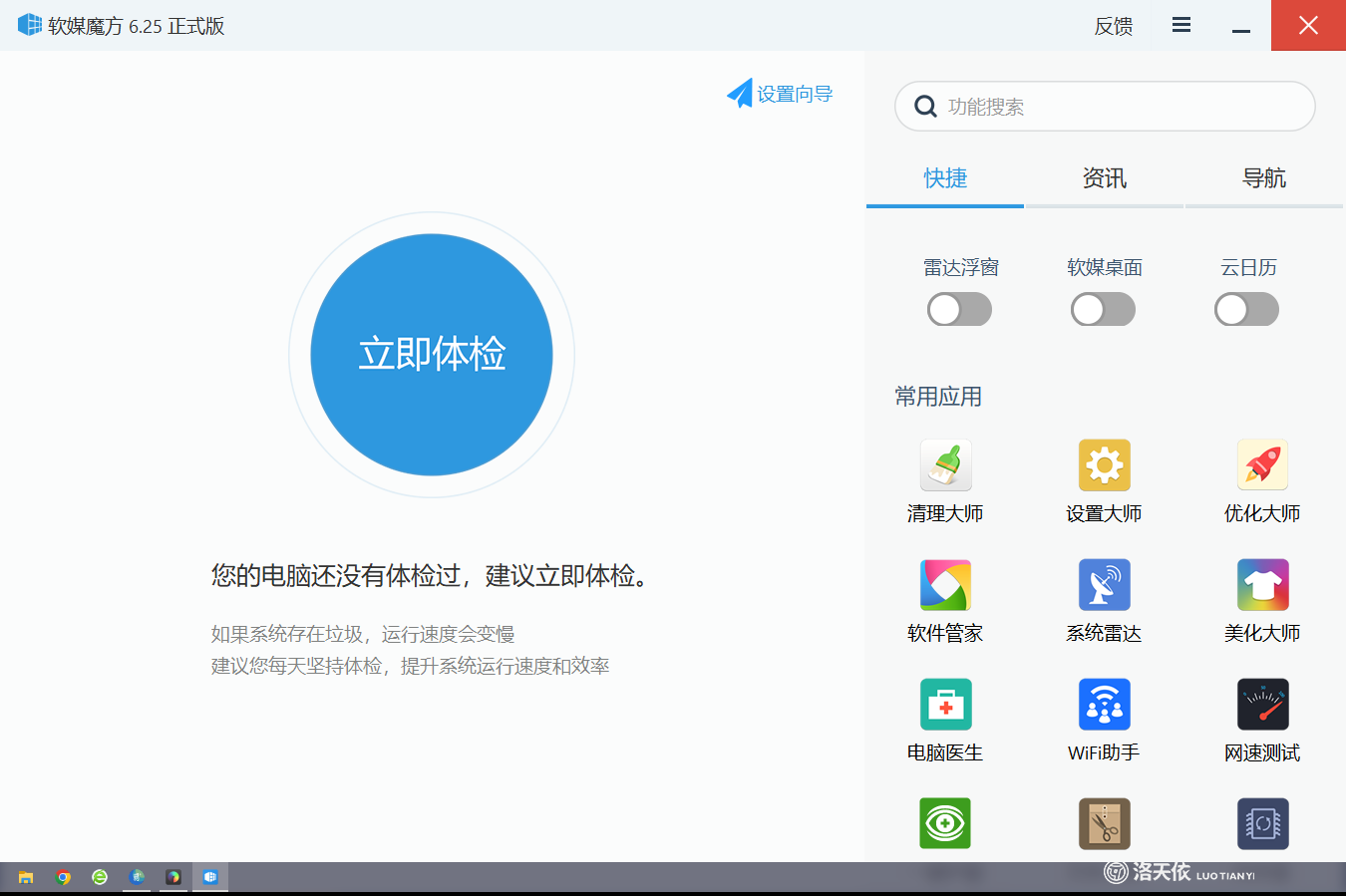The height and width of the screenshot is (896, 1346).
Task: Click 常用应用 section heading
Action: pos(938,397)
